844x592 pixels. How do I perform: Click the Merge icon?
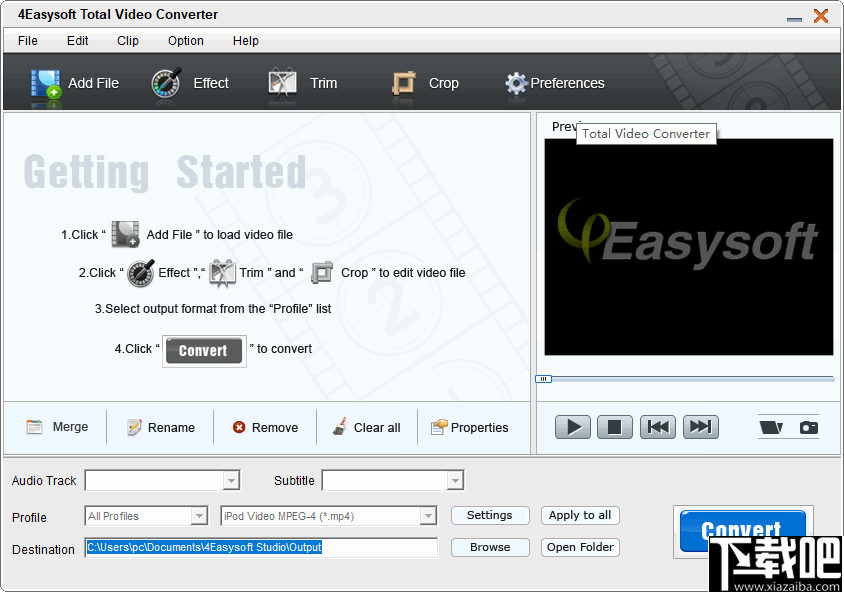pyautogui.click(x=33, y=427)
